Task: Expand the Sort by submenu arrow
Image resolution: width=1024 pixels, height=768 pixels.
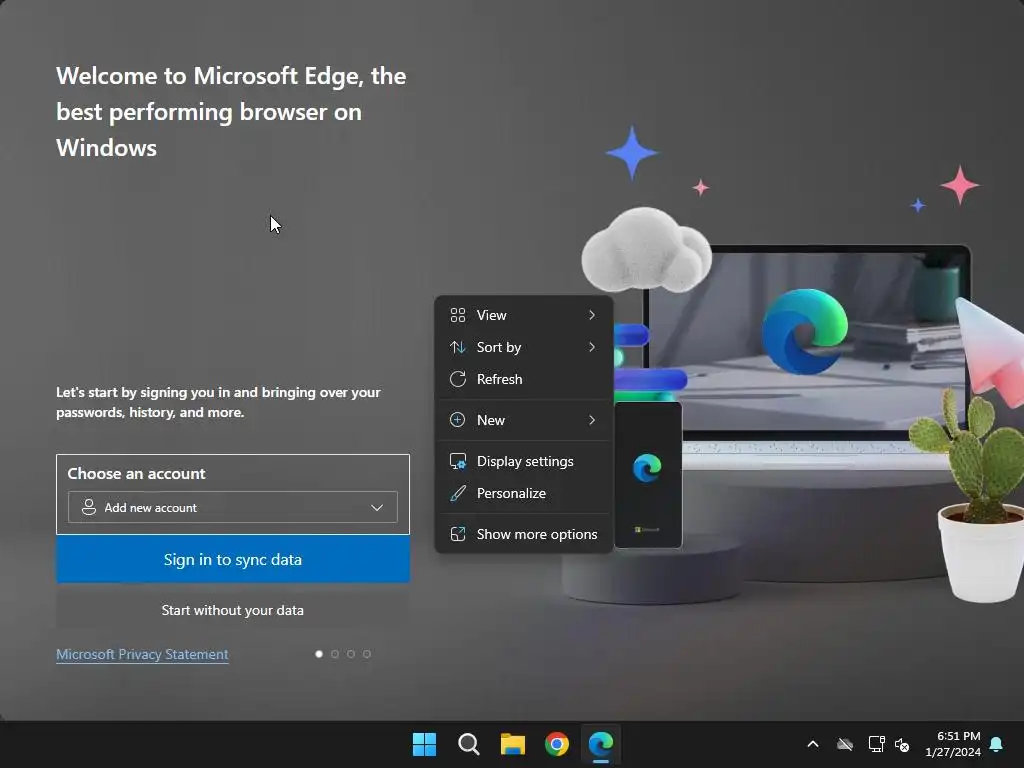Action: click(592, 347)
